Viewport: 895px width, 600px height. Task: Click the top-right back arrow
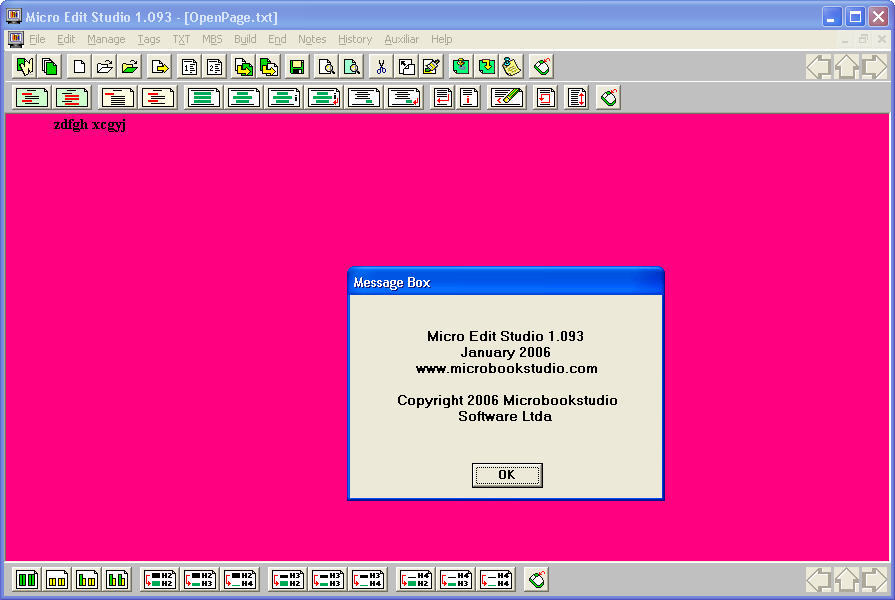pos(819,67)
